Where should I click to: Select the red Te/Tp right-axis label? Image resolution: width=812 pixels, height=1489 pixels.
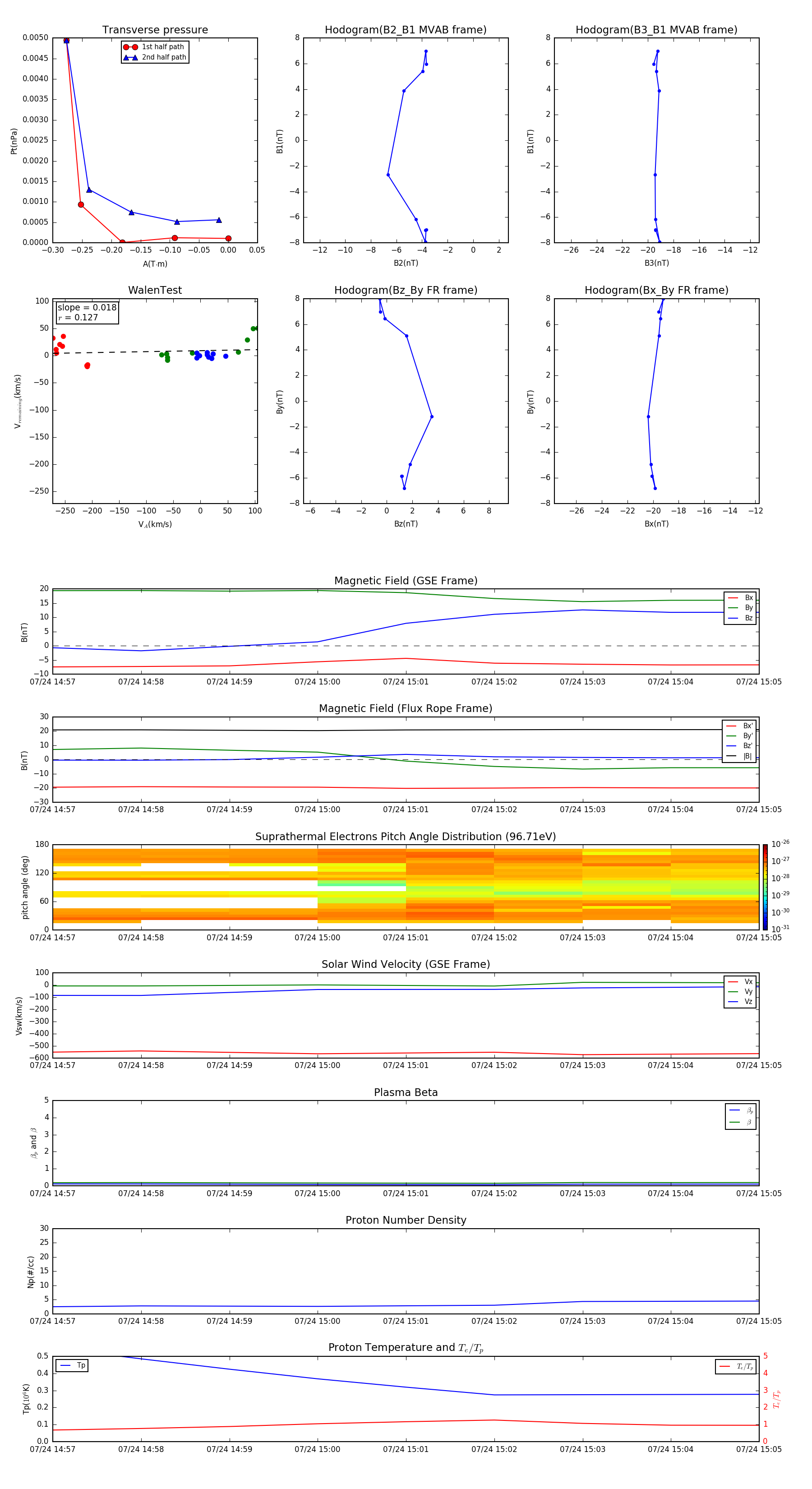click(x=777, y=1399)
